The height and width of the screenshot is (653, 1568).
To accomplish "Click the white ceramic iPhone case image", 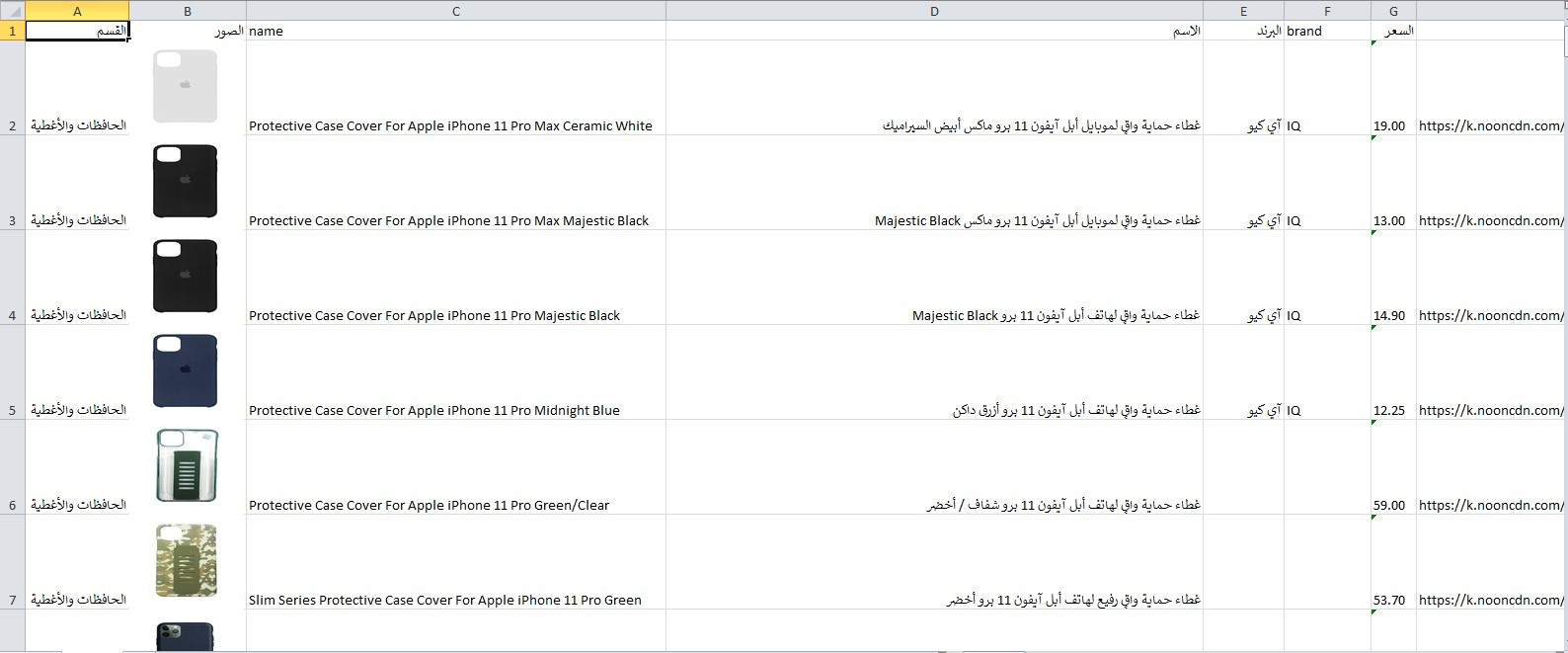I will pyautogui.click(x=186, y=87).
